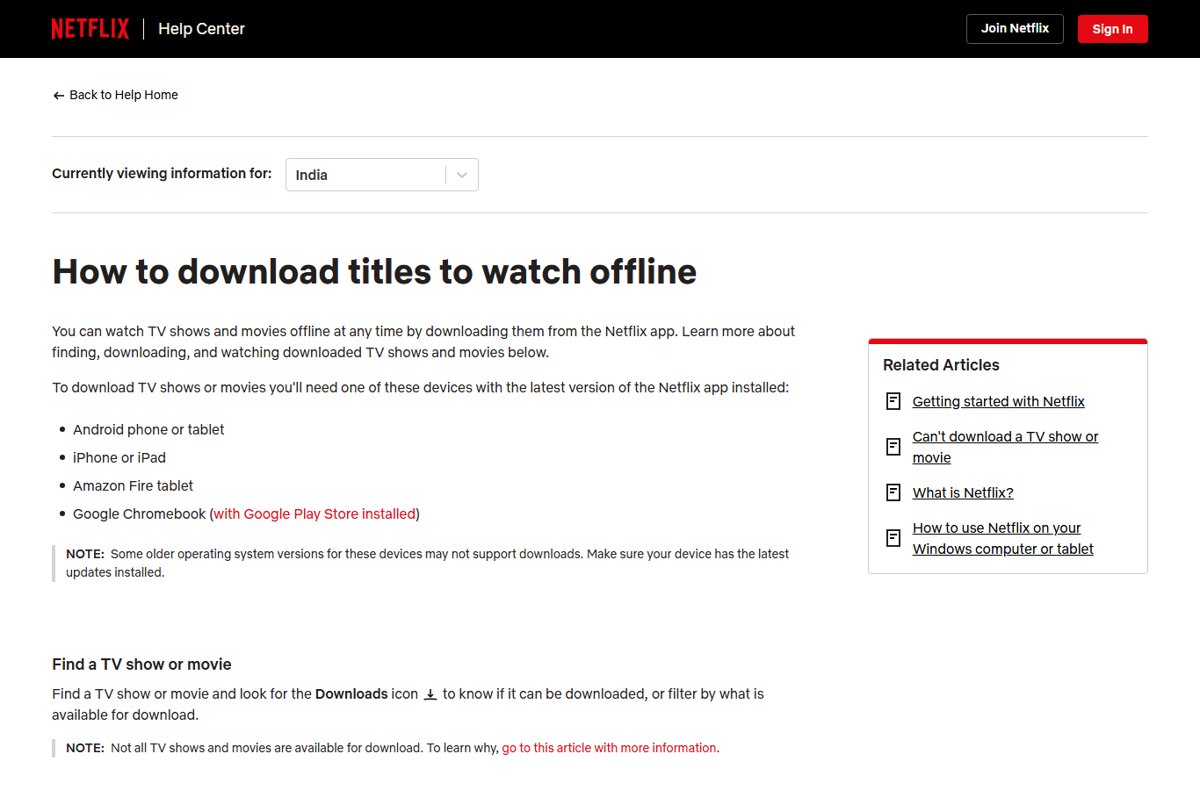This screenshot has height=790, width=1200.
Task: Open the Help Center home link
Action: click(201, 29)
